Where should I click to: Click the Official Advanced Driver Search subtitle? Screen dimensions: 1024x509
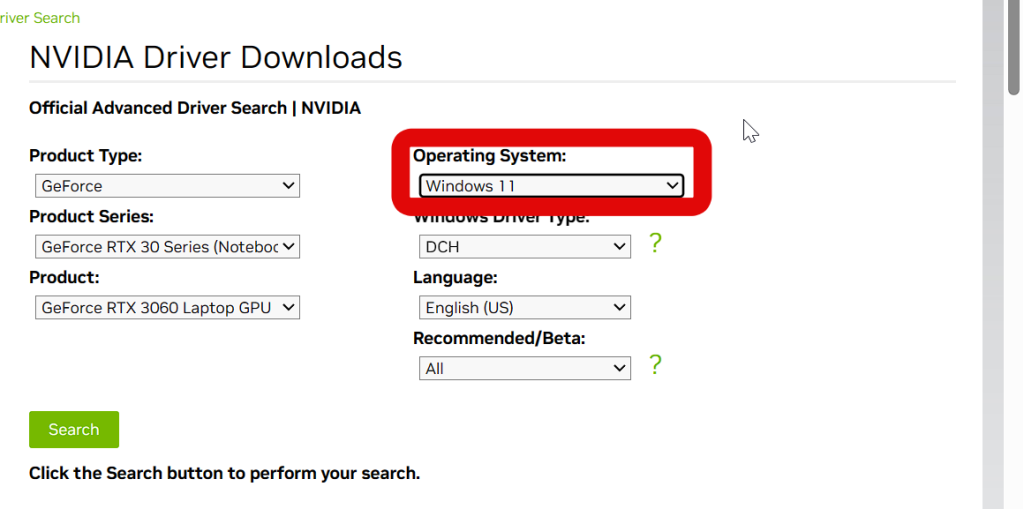point(195,108)
